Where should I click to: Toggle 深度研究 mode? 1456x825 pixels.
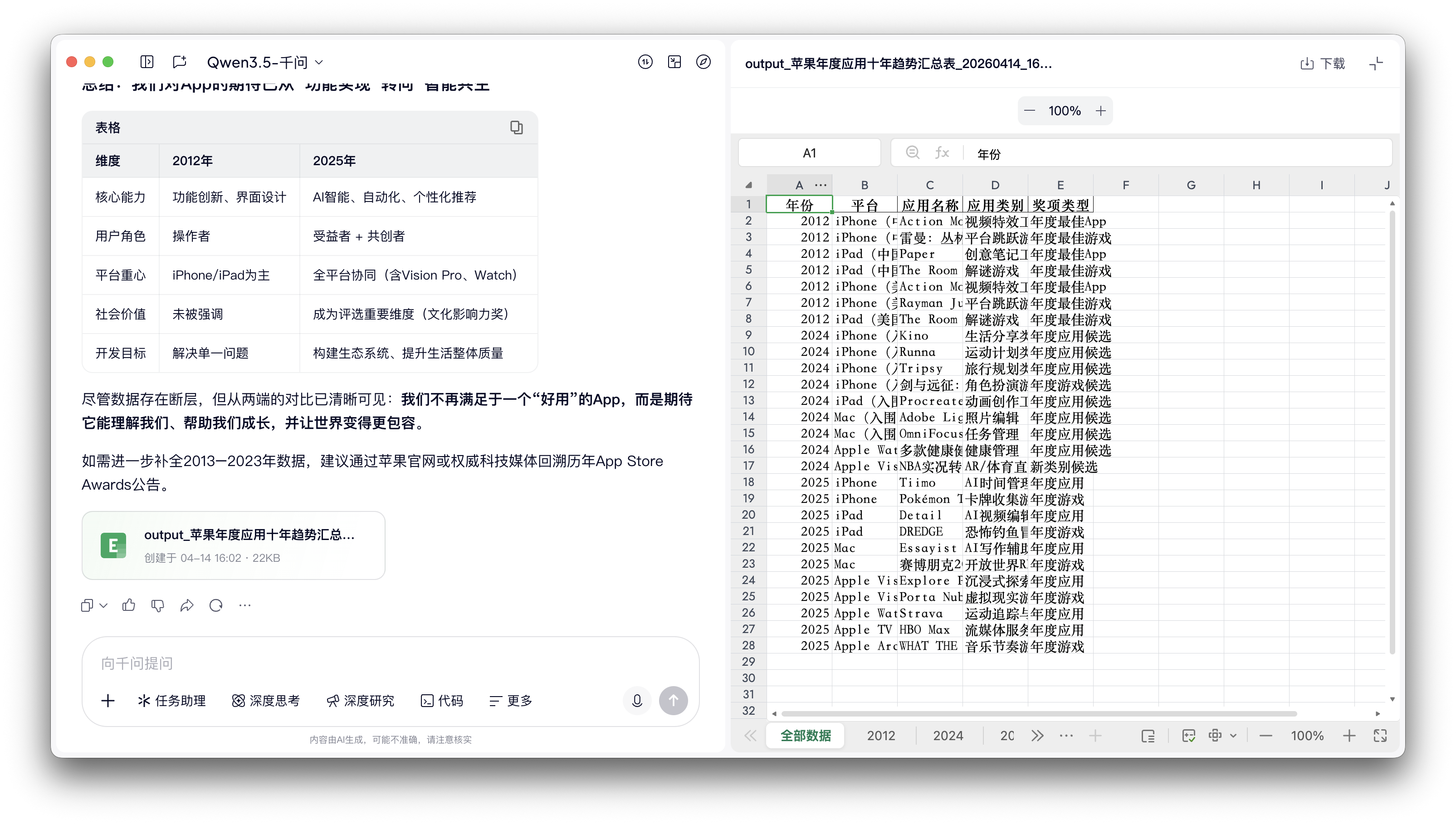(x=360, y=701)
